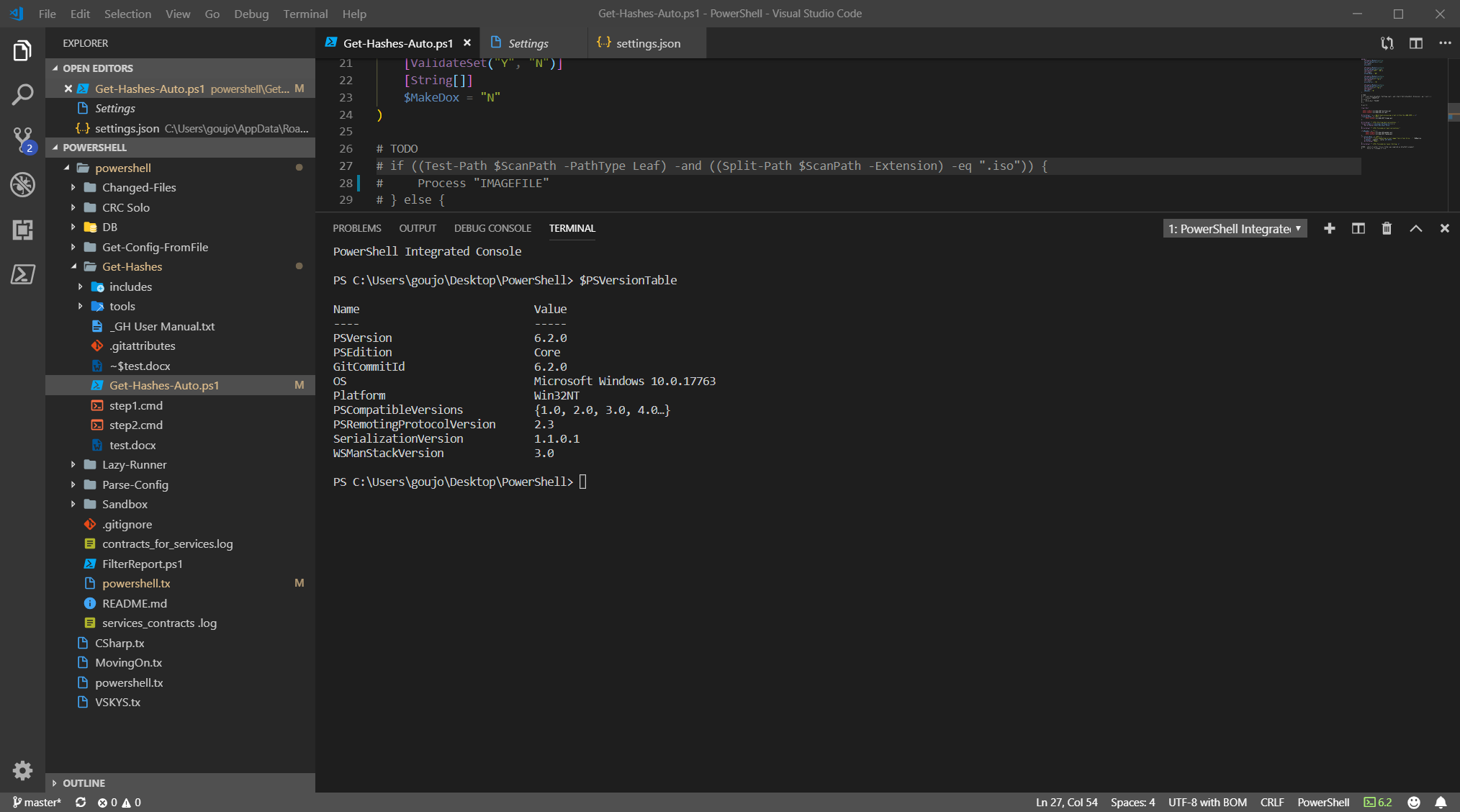Open the Debug view icon
This screenshot has width=1460, height=812.
(22, 184)
